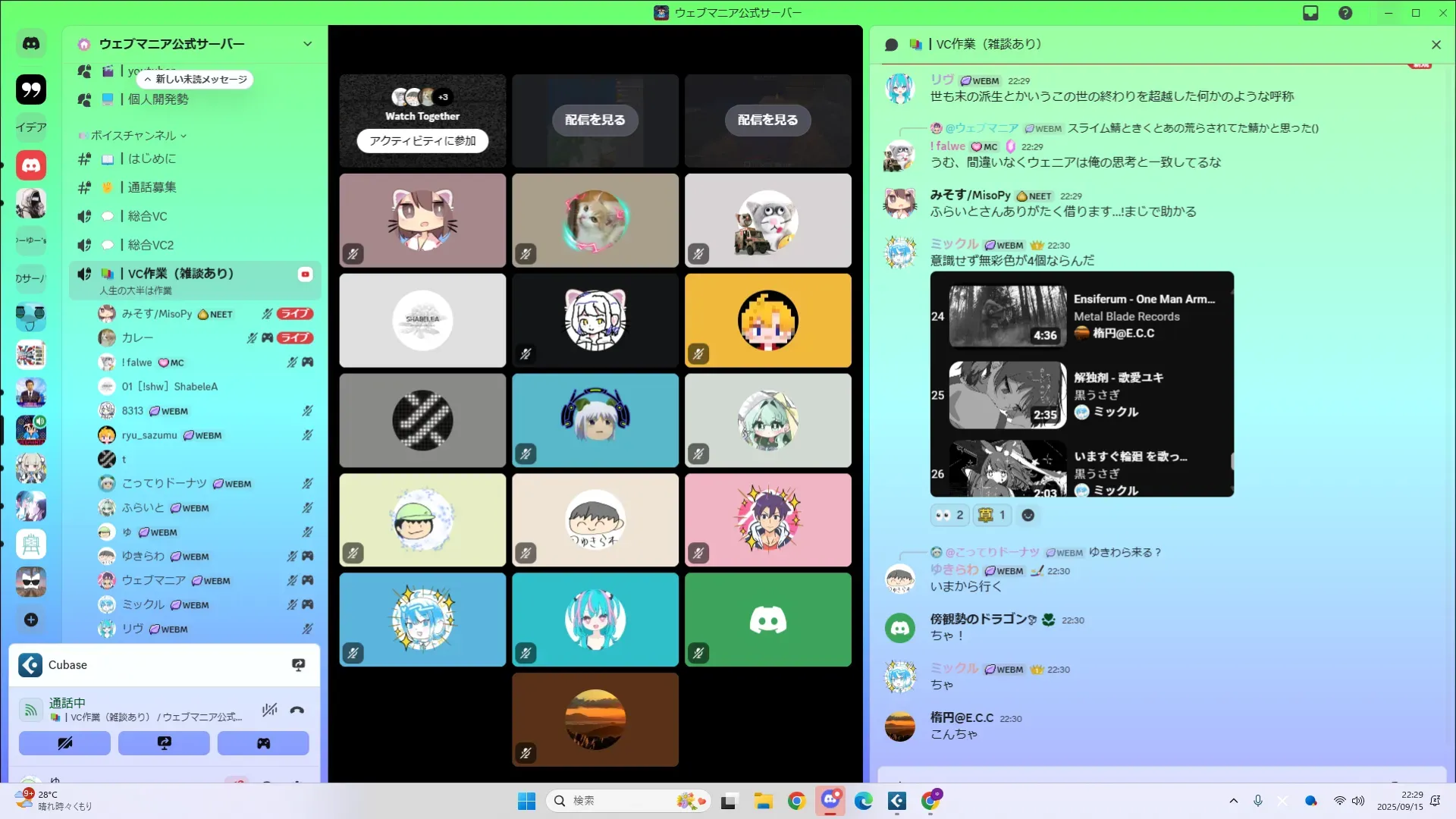
Task: Click the first 配信を見る button
Action: click(x=595, y=120)
